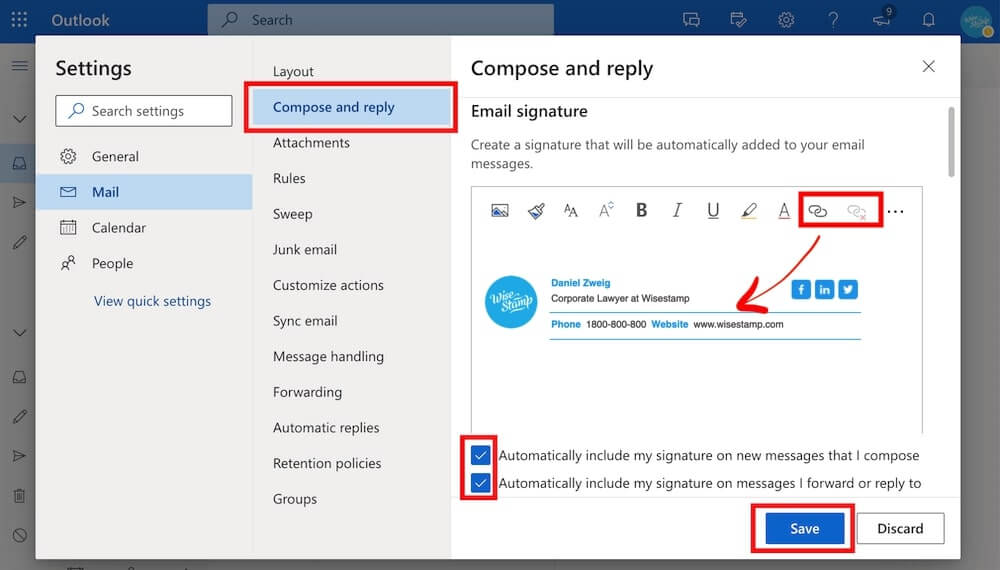1000x570 pixels.
Task: Toggle Bold formatting in signature editor
Action: tap(642, 211)
